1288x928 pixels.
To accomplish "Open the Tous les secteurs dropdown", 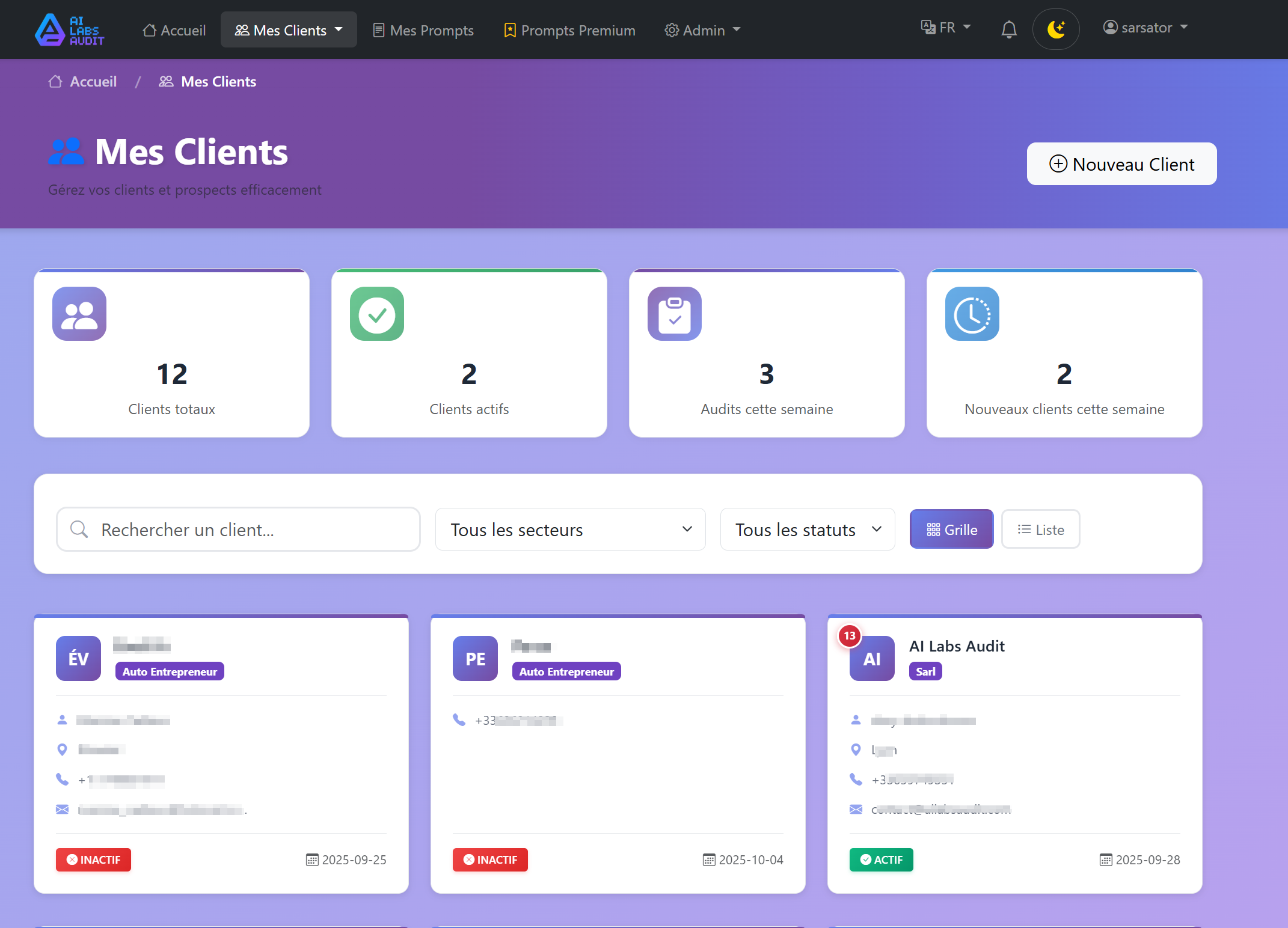I will pyautogui.click(x=569, y=530).
